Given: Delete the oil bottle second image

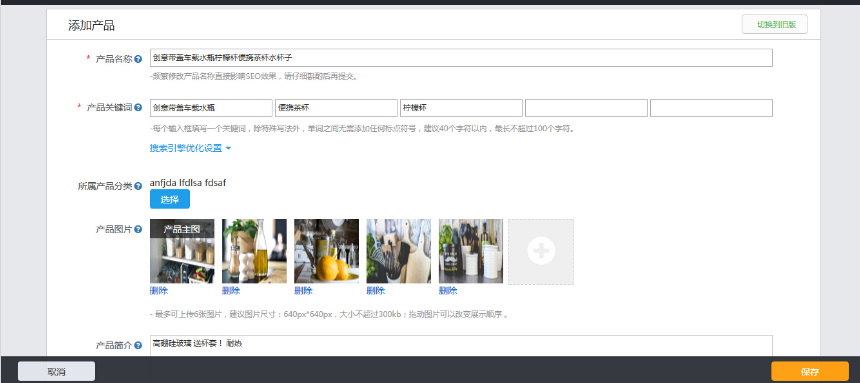Looking at the screenshot, I should 231,291.
